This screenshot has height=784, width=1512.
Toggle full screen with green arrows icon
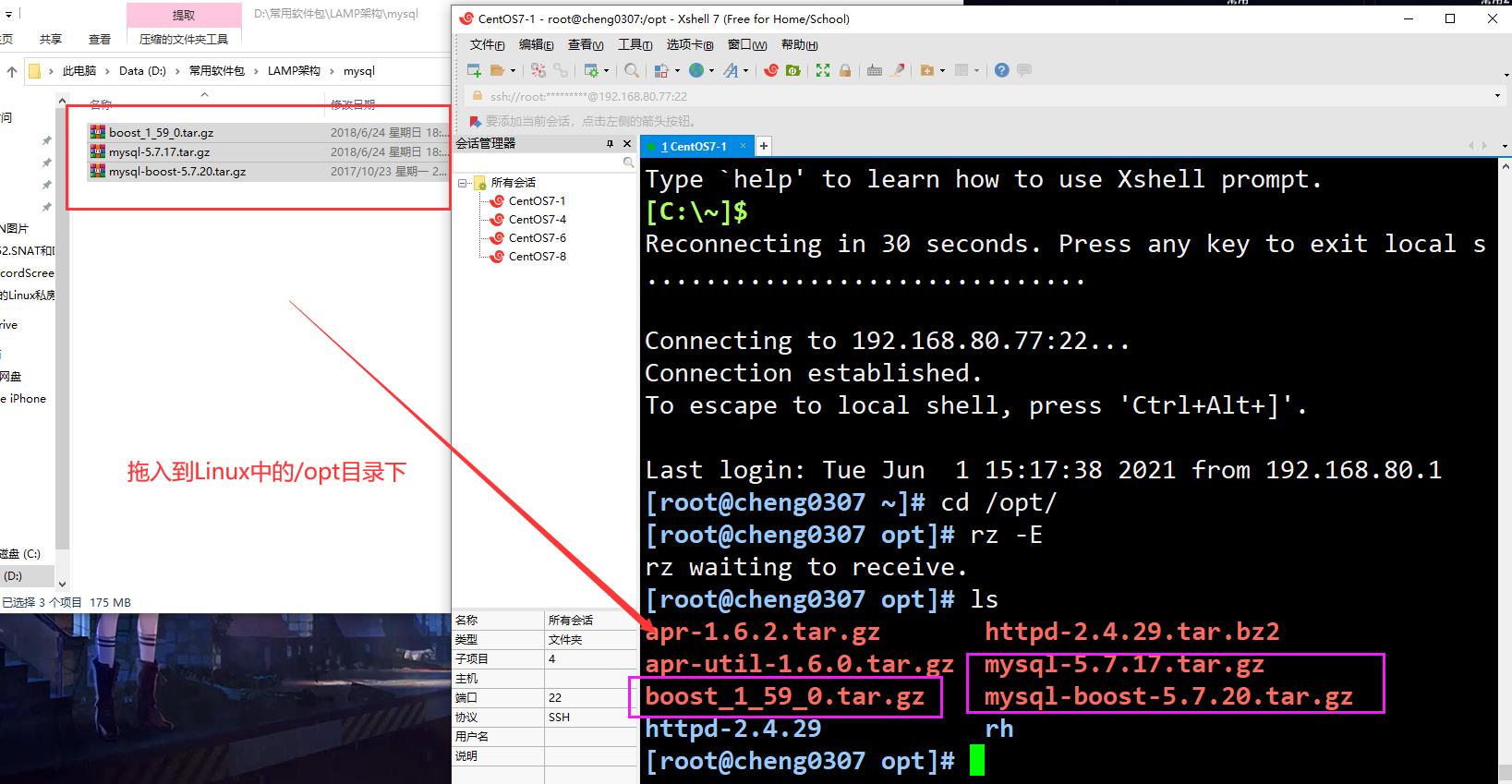point(822,70)
